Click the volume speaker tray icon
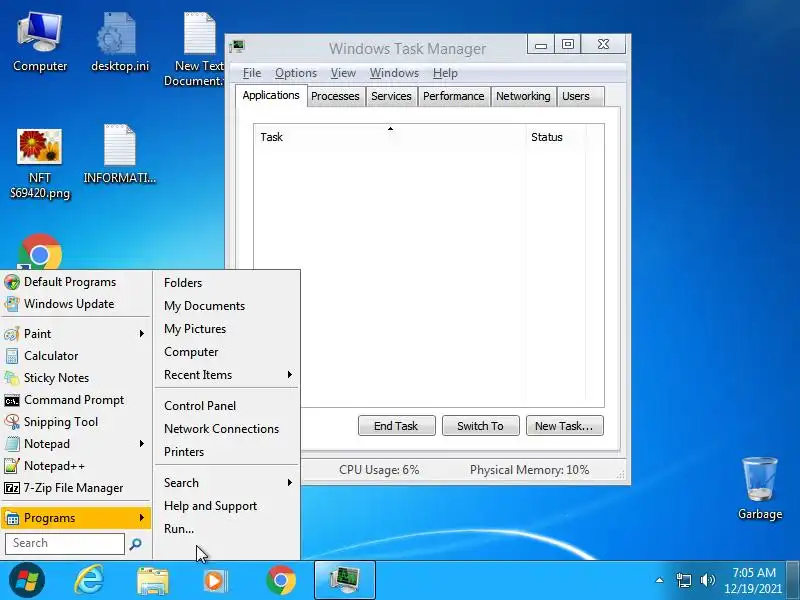Image resolution: width=800 pixels, height=600 pixels. (708, 580)
